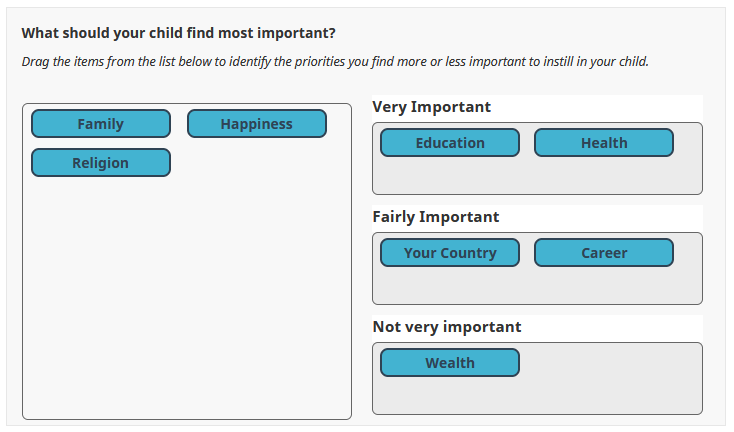Click the Fairly Important heading
Screen dimensions: 734x432
click(436, 217)
